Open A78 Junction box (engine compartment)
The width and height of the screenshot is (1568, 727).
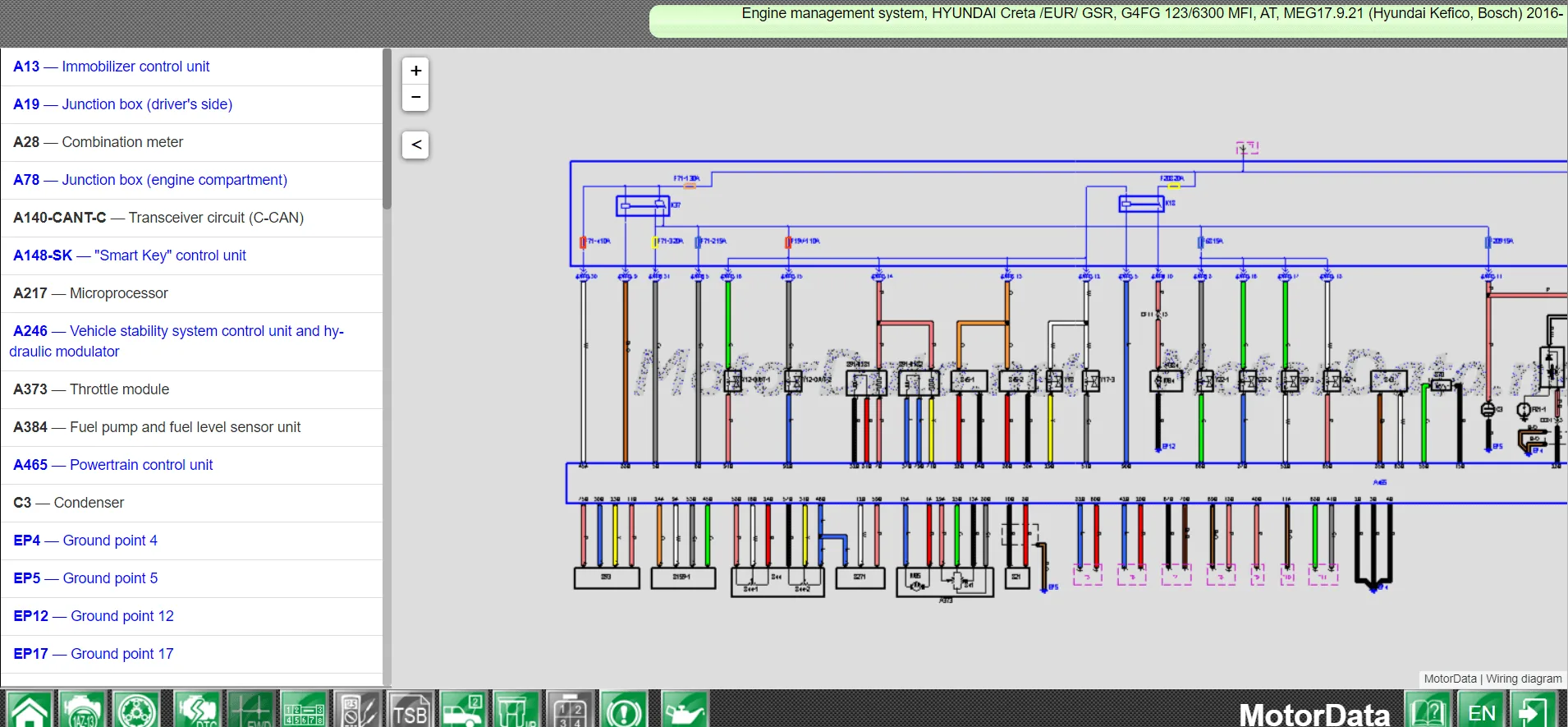[x=150, y=180]
